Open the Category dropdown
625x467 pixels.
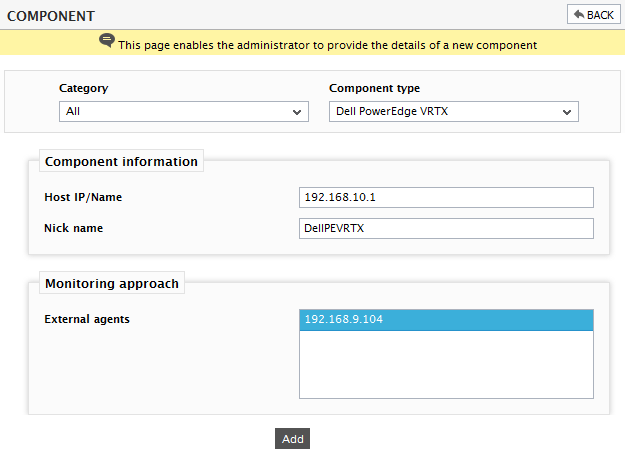(184, 112)
